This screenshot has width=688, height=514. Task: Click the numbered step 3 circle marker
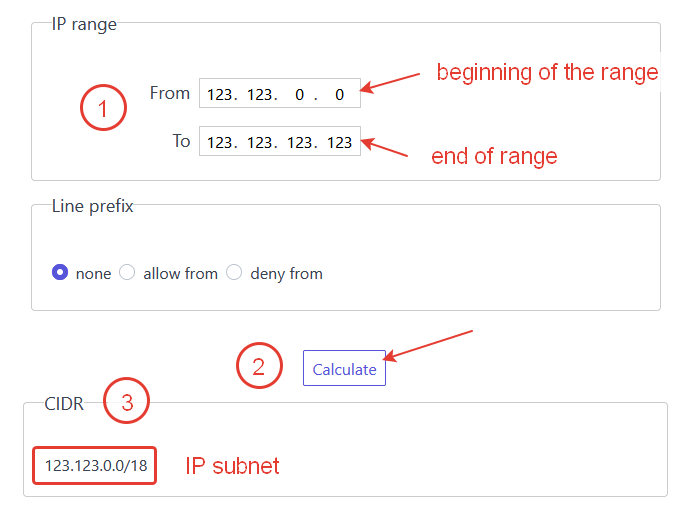tap(127, 403)
